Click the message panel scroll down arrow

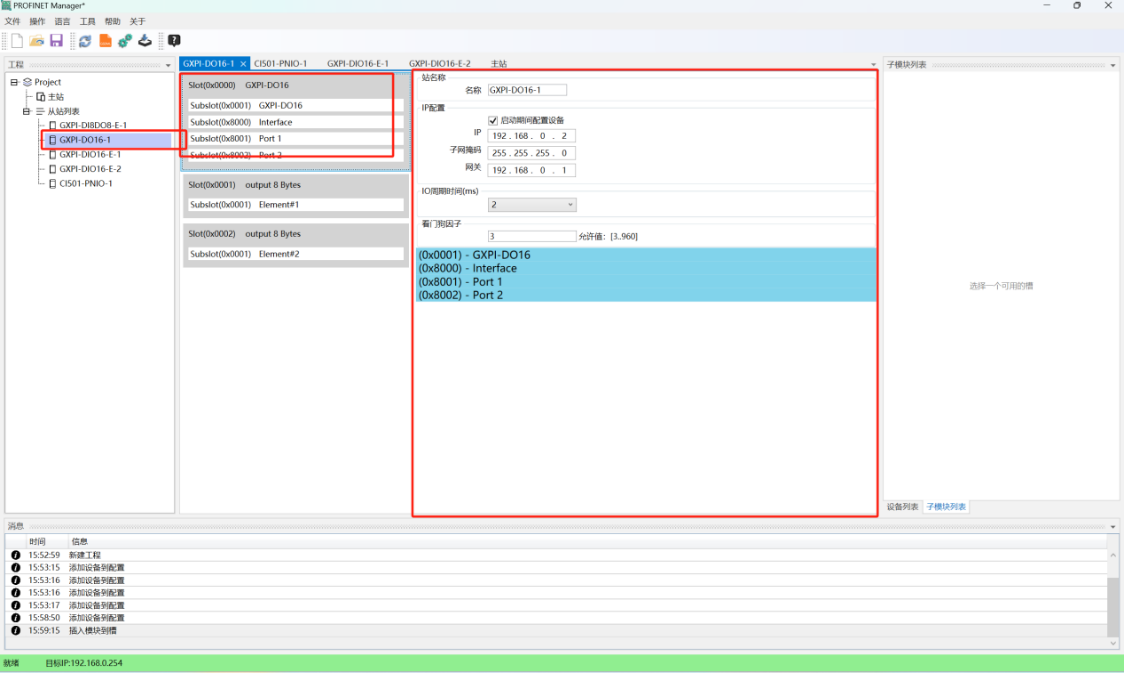(1113, 643)
